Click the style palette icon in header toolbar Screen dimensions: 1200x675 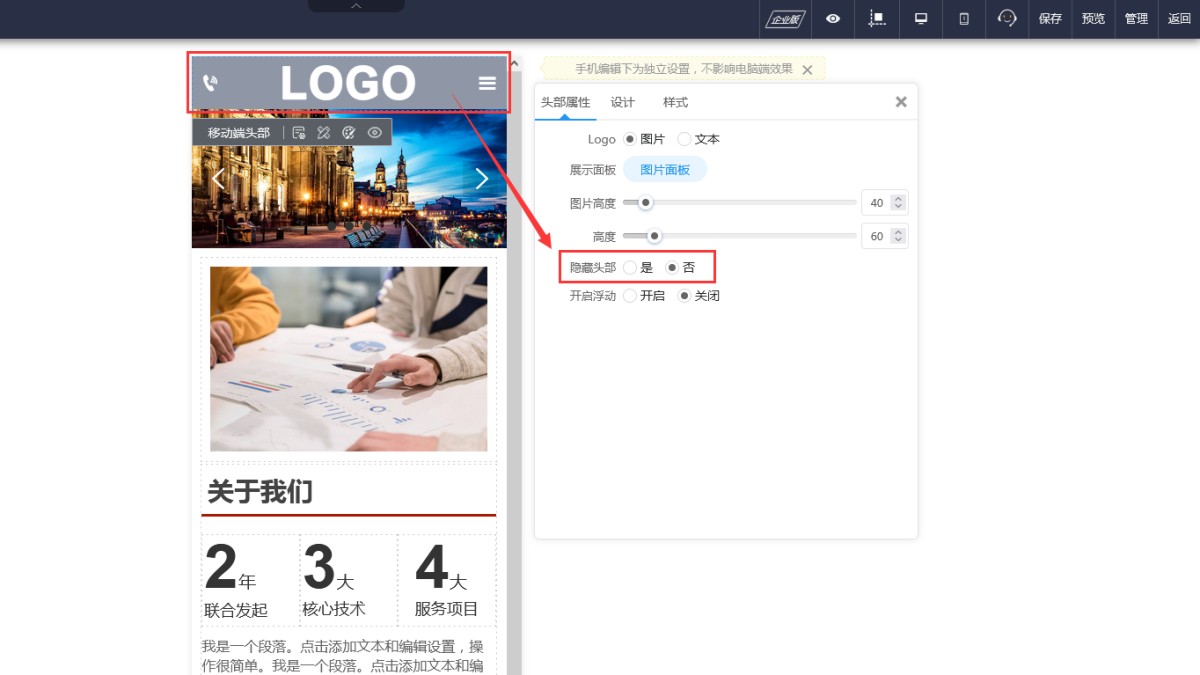click(x=349, y=133)
